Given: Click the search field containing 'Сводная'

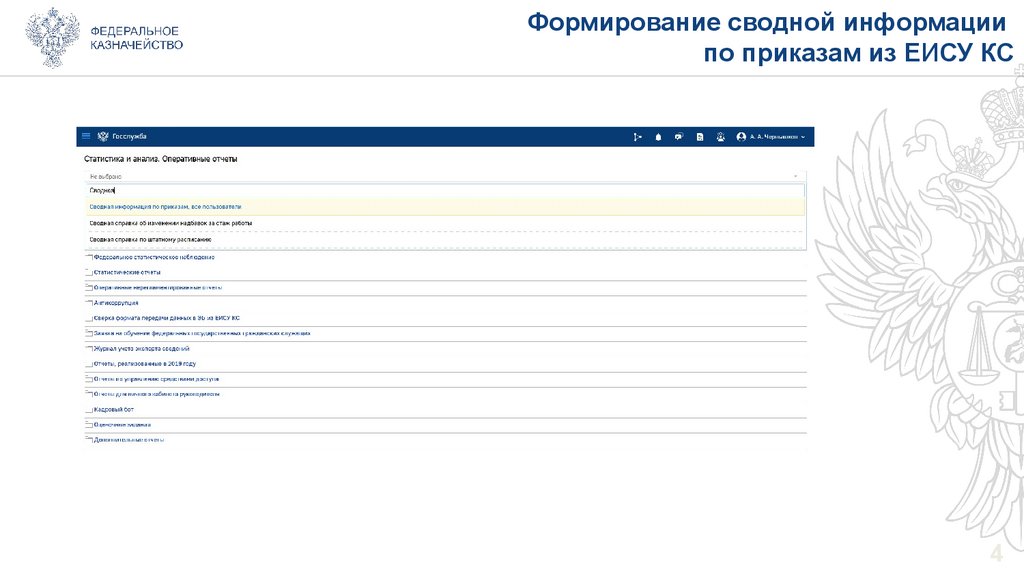Looking at the screenshot, I should (x=445, y=191).
